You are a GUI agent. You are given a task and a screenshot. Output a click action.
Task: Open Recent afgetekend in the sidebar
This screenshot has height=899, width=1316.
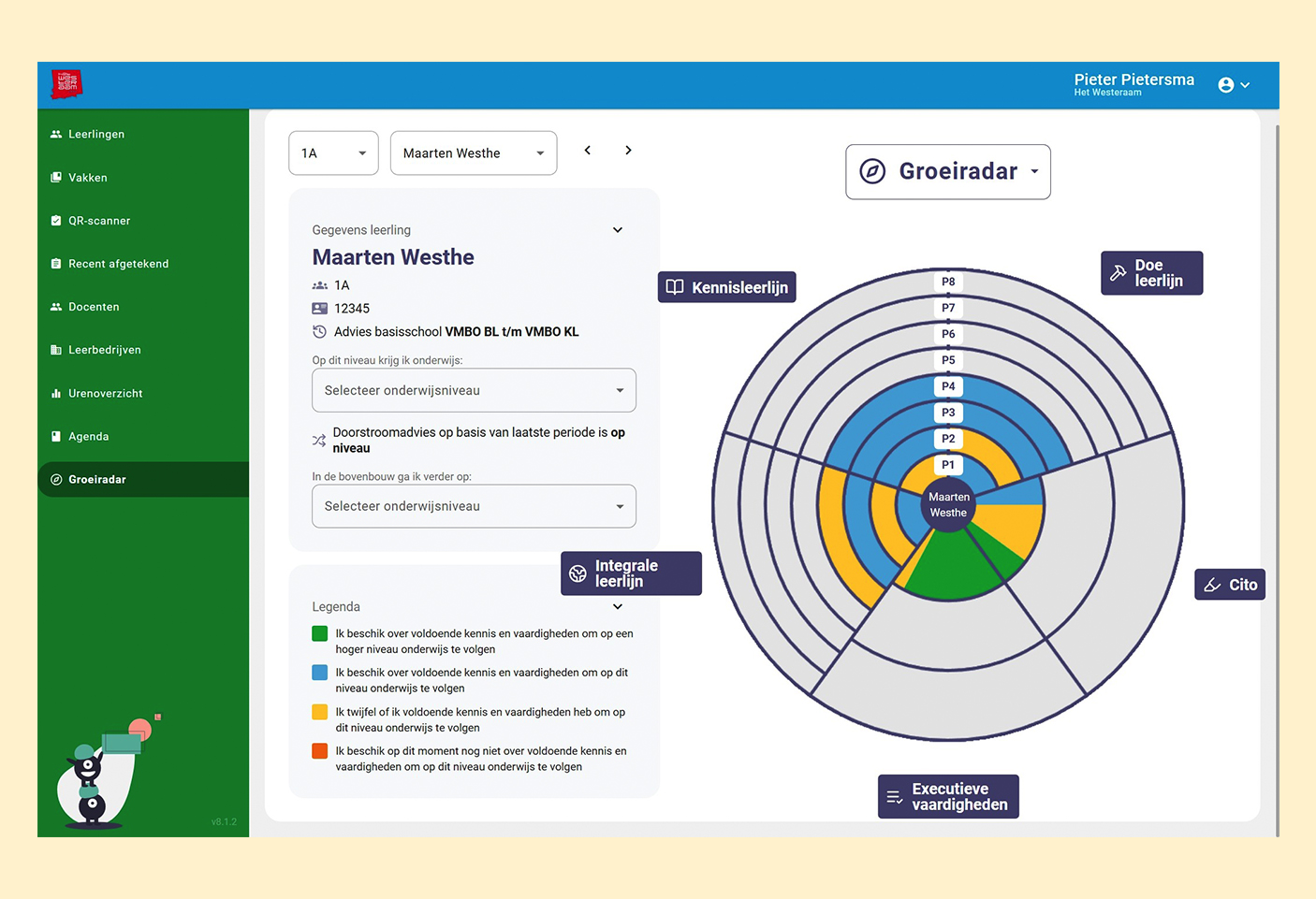click(118, 264)
